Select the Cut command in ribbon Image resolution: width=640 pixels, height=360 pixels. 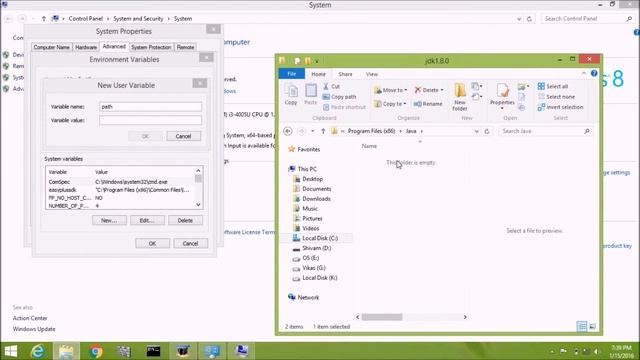(x=331, y=87)
